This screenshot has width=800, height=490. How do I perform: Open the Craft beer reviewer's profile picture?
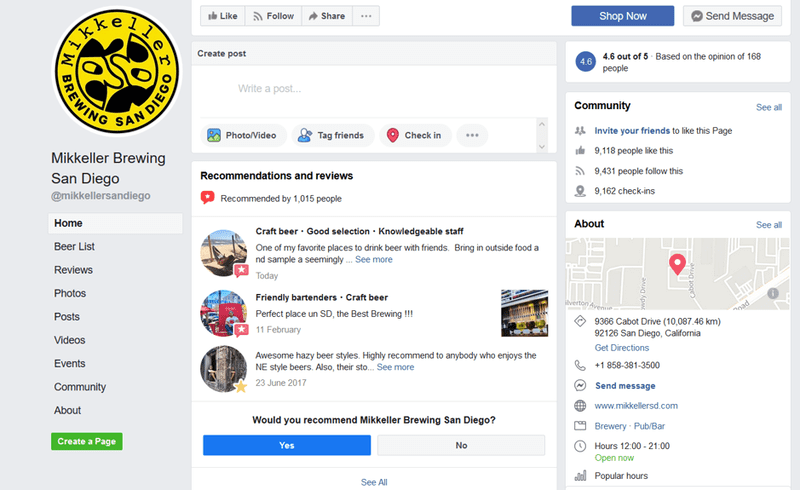tap(223, 253)
